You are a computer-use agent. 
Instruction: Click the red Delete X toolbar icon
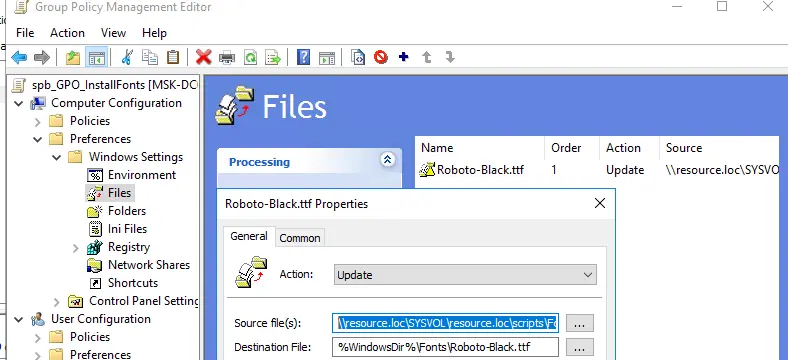coord(204,57)
